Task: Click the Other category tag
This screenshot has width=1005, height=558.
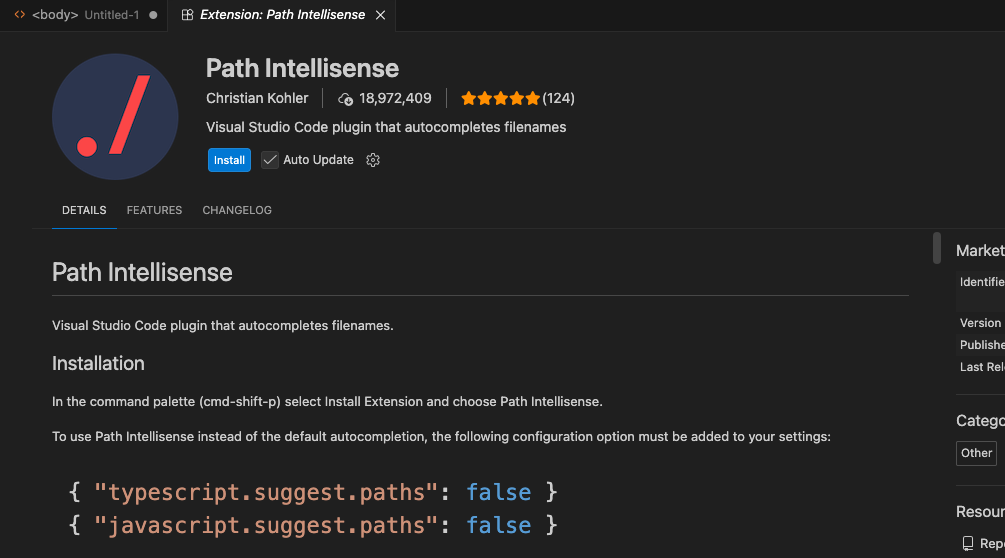Action: (x=976, y=453)
